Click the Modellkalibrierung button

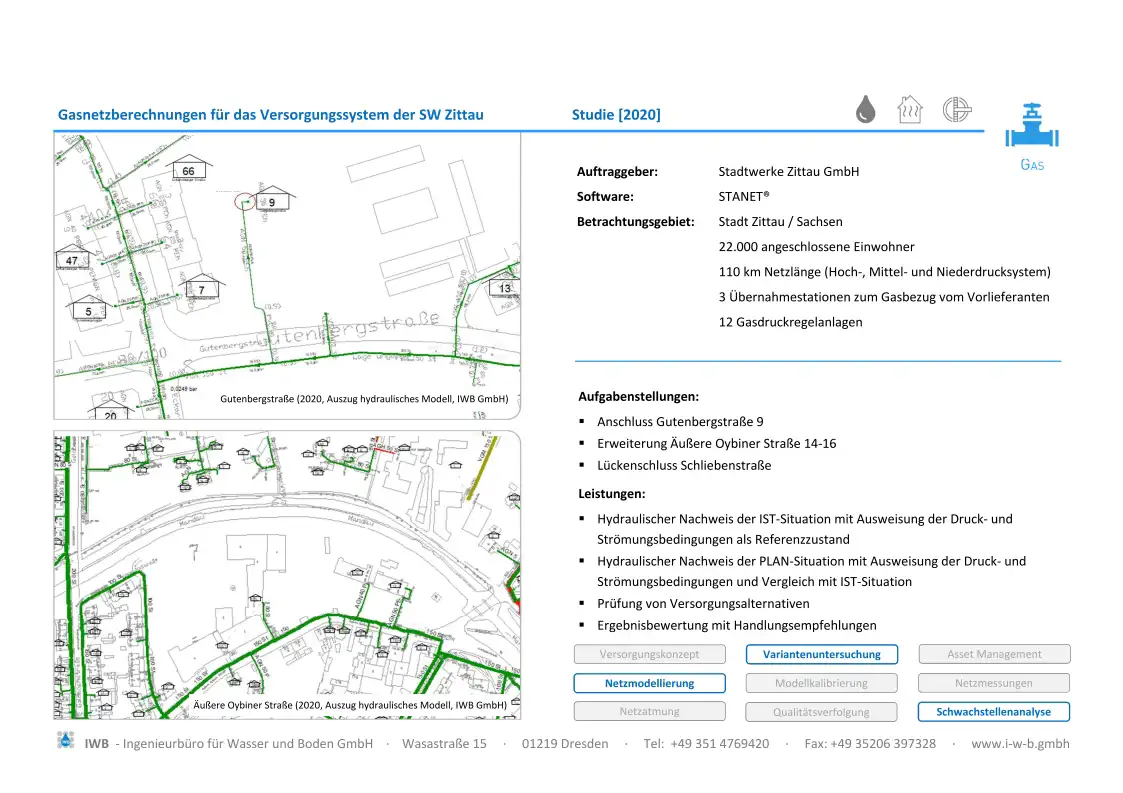pyautogui.click(x=822, y=684)
